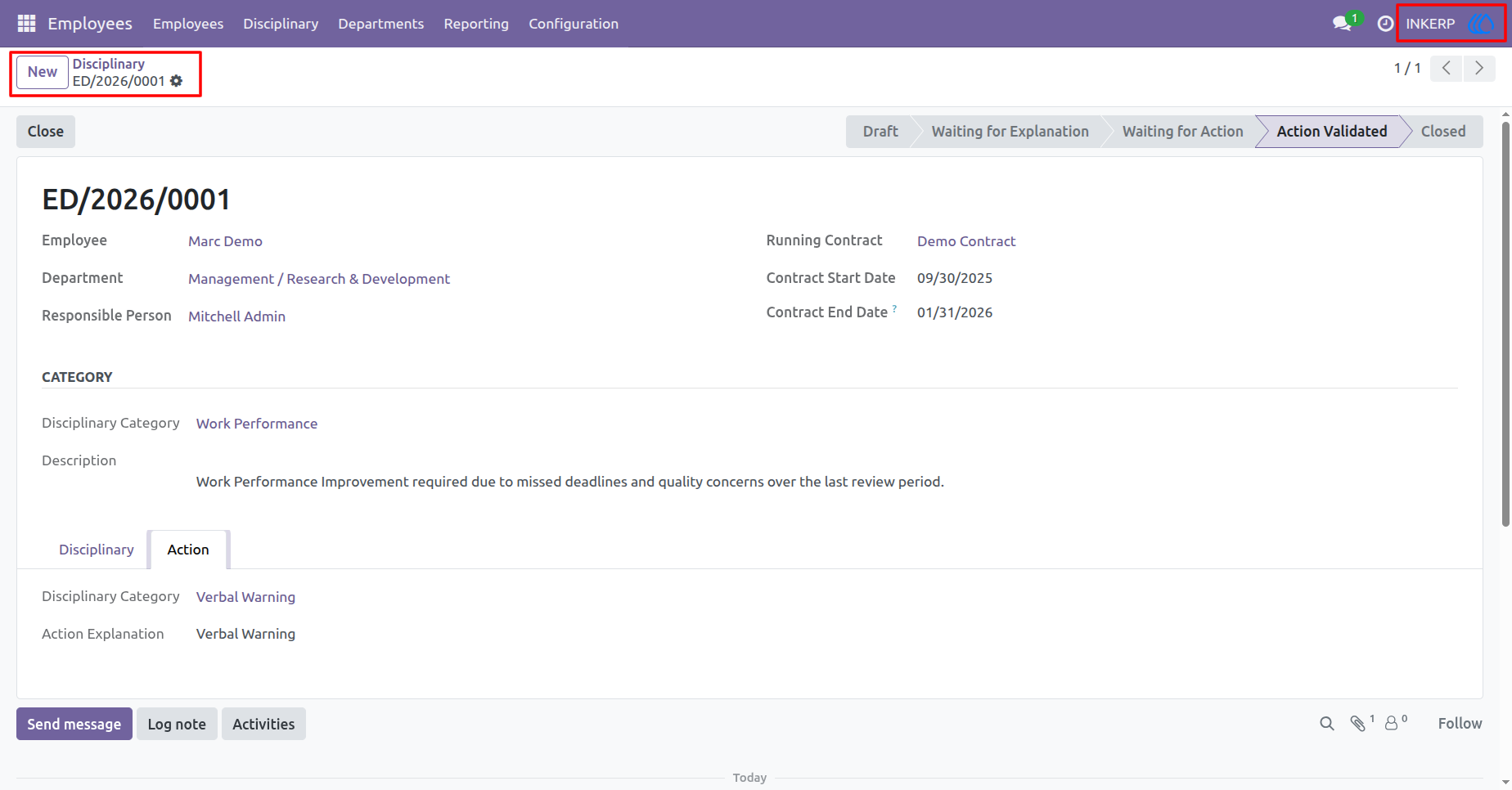Select the Waiting for Action stage
Screen dimensions: 1512x790
click(1183, 132)
